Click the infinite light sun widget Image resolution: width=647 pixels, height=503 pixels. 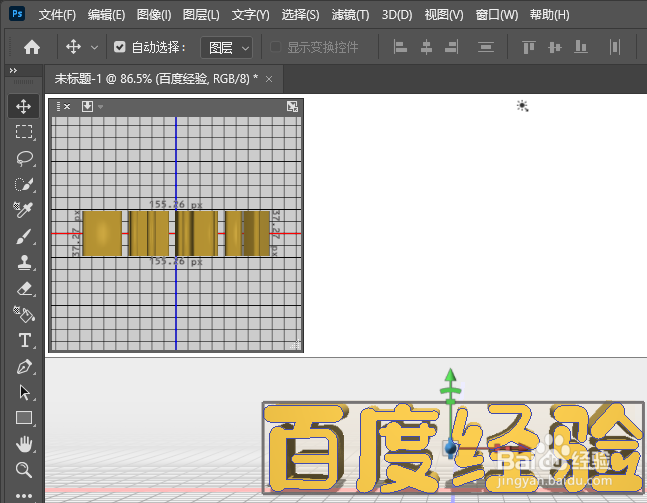click(522, 106)
